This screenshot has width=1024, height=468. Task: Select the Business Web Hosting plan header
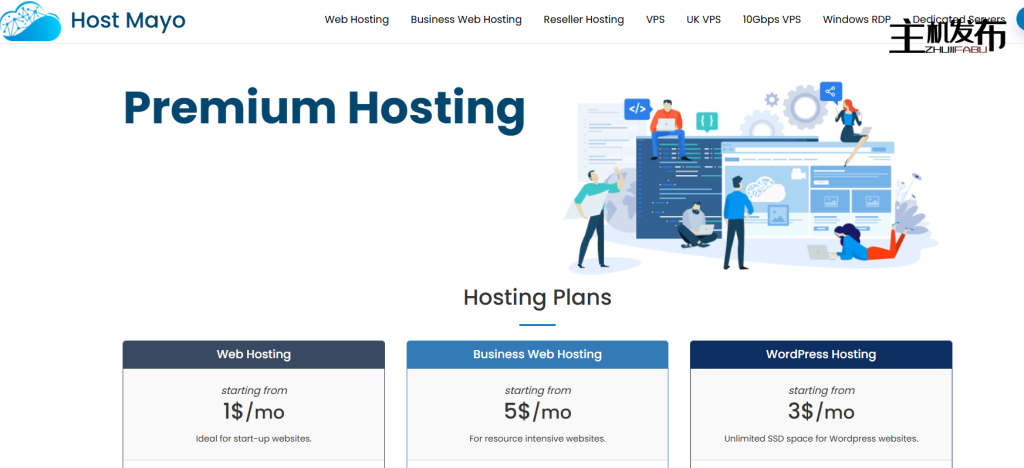tap(537, 354)
